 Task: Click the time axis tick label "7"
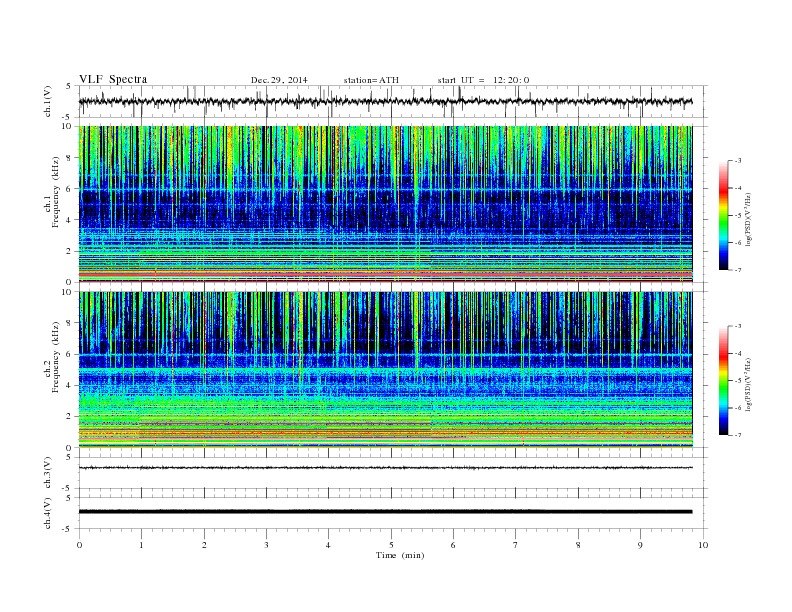point(516,545)
